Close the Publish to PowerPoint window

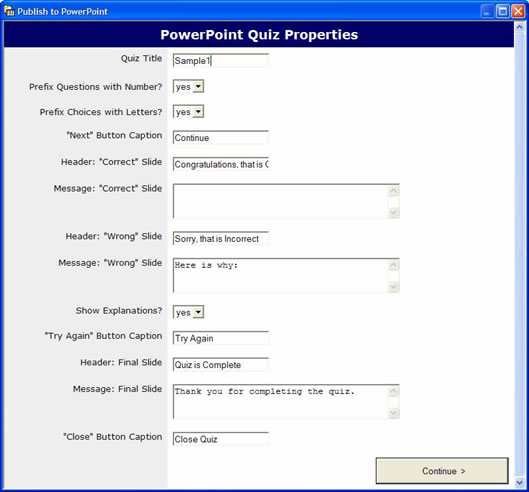pos(518,11)
